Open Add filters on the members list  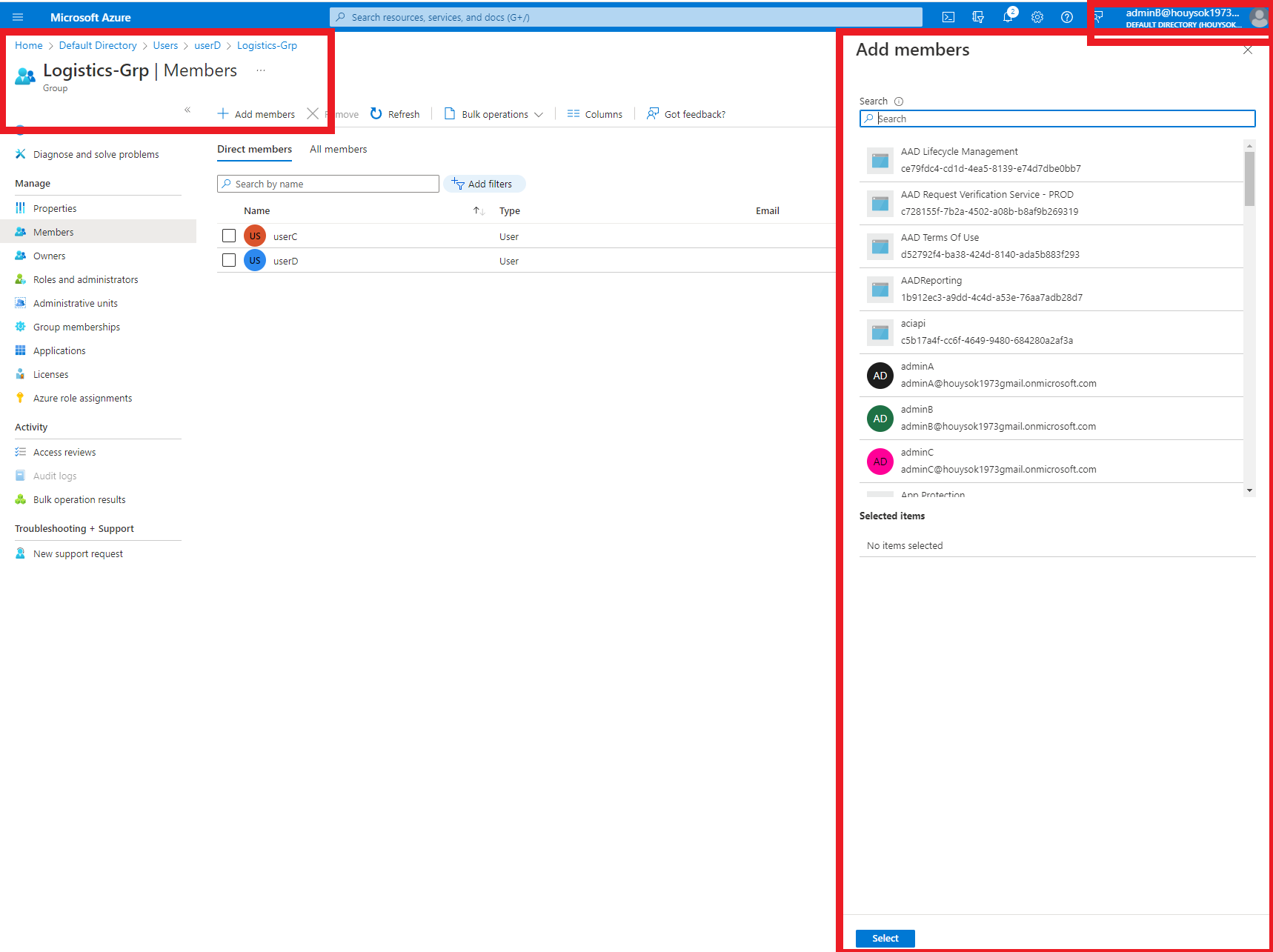point(484,183)
